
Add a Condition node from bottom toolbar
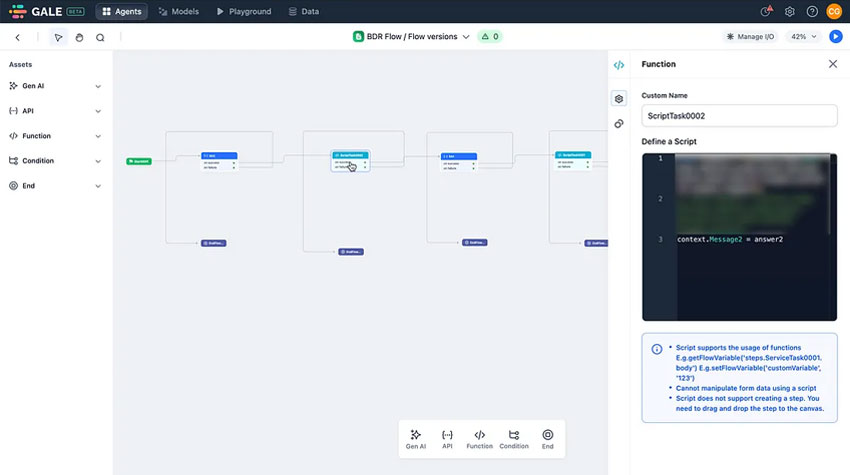[514, 439]
